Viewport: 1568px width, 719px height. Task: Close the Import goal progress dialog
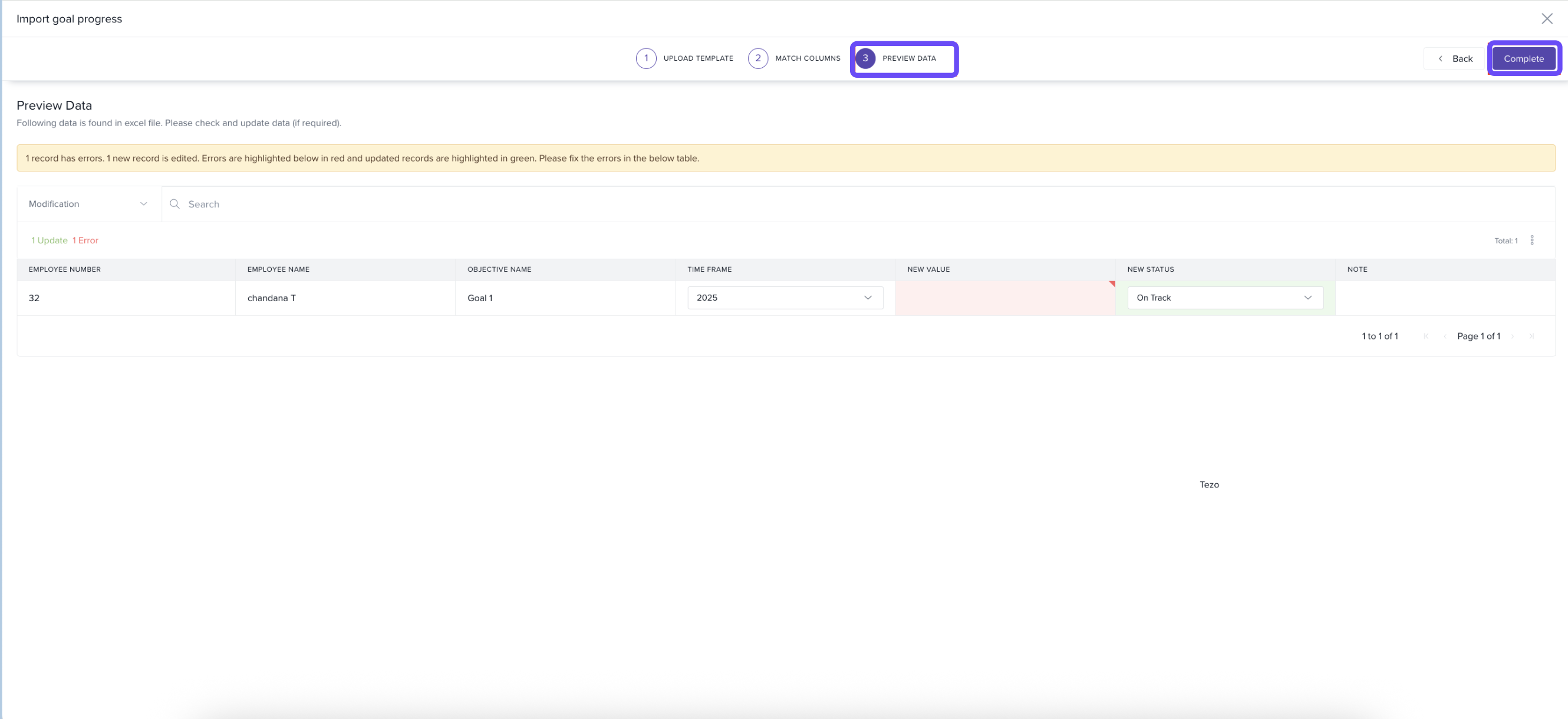click(x=1546, y=19)
